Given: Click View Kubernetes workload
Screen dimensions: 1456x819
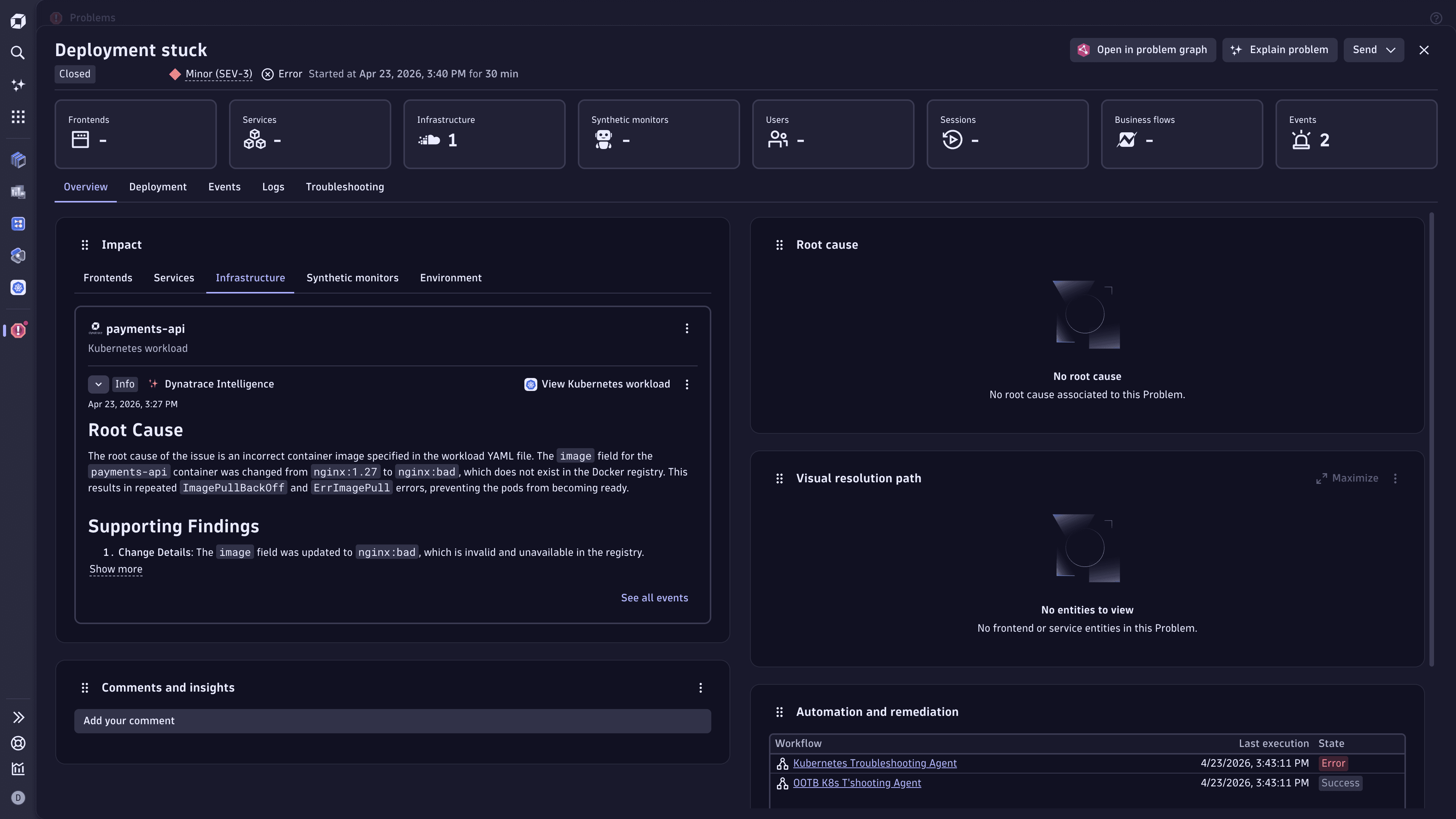Looking at the screenshot, I should point(598,384).
